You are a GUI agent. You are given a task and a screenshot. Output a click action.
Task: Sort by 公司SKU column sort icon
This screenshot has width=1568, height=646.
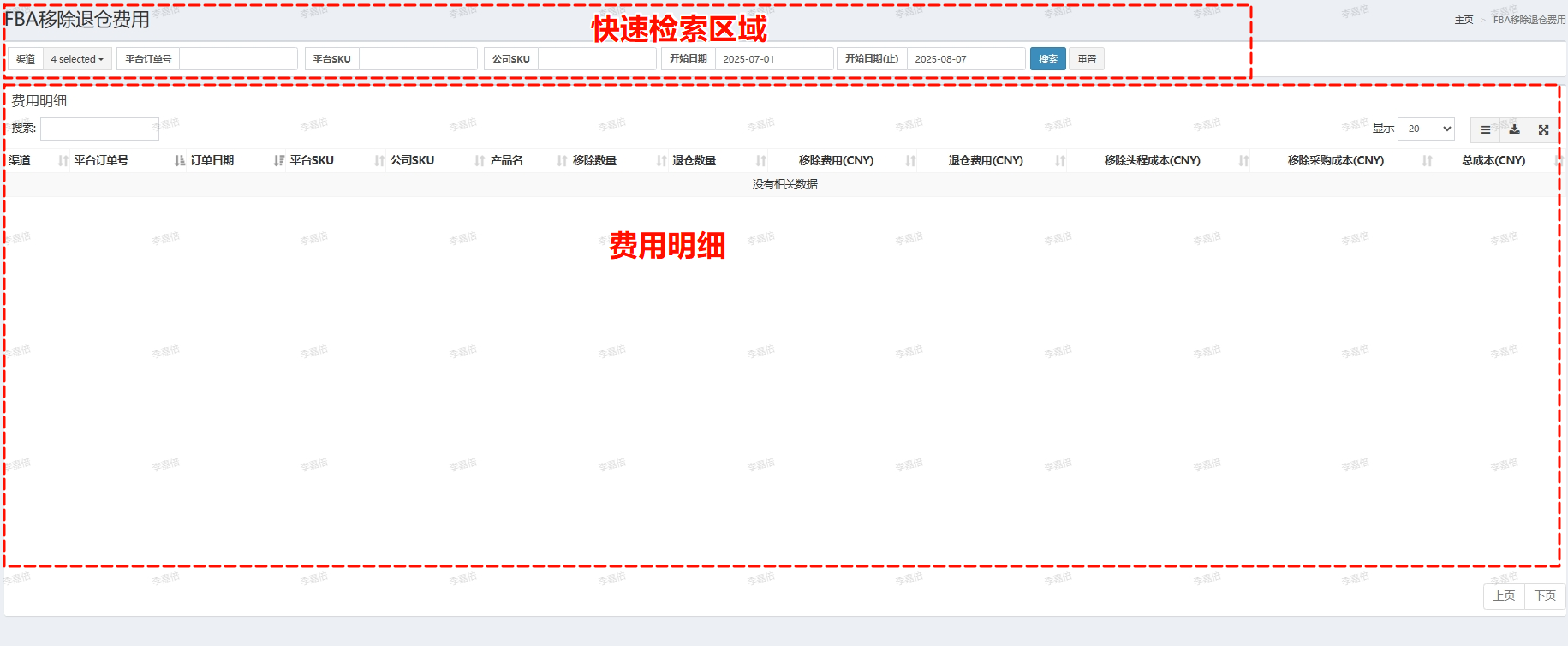(480, 161)
